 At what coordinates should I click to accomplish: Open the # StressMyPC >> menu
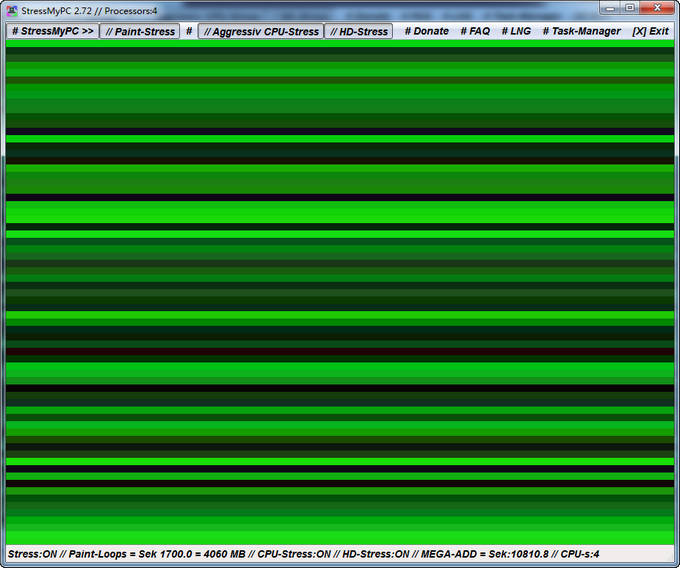(52, 31)
